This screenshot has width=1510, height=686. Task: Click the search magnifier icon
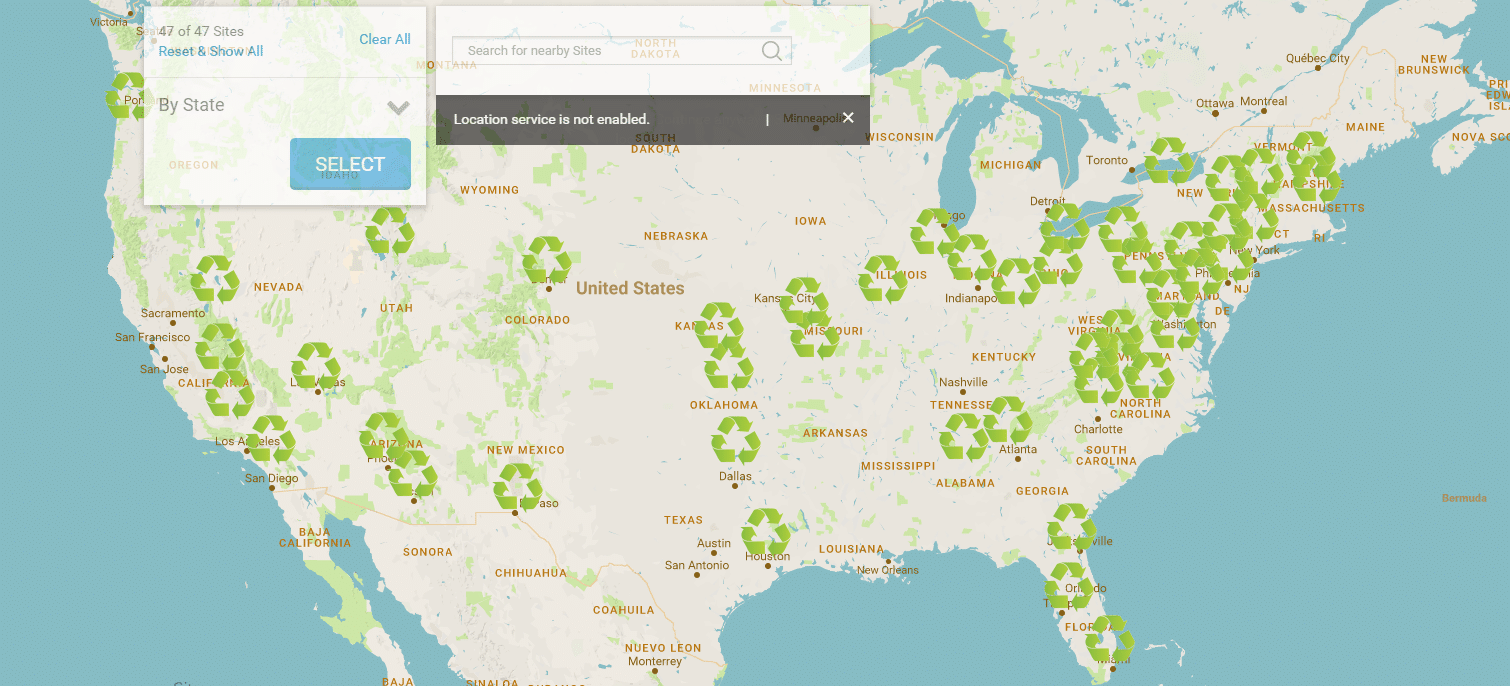pos(771,50)
